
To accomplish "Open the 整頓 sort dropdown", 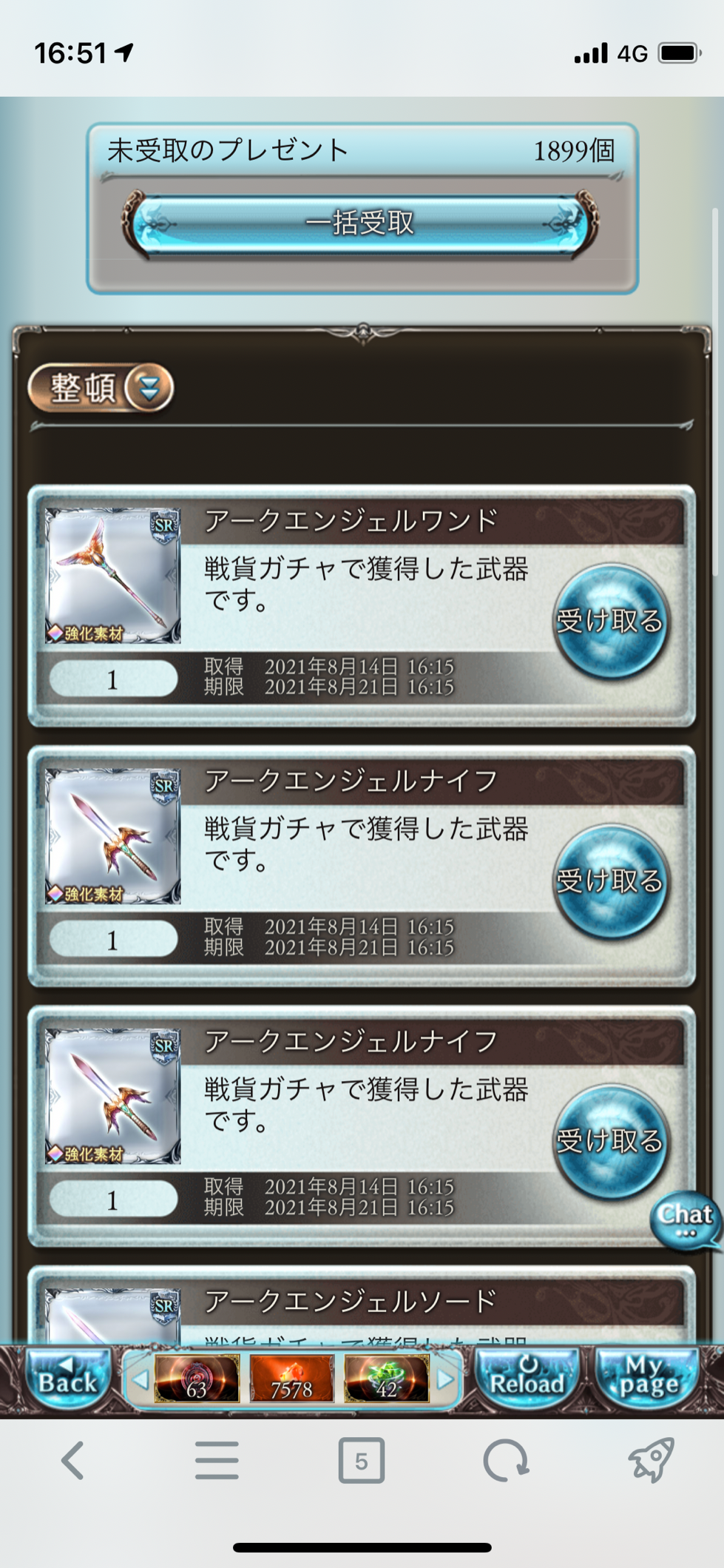I will (101, 388).
